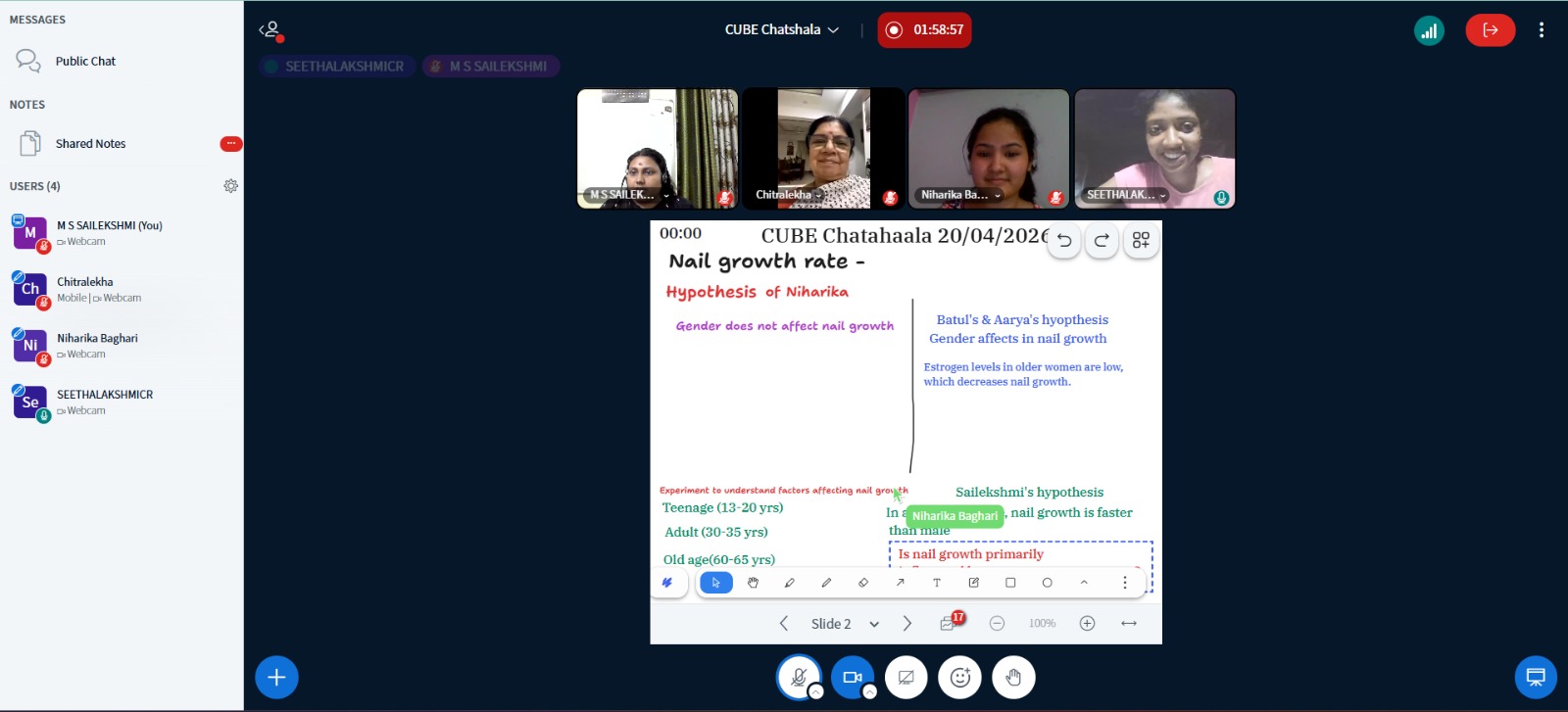This screenshot has height=712, width=1568.
Task: Zoom in on the slide
Action: pos(1087,624)
